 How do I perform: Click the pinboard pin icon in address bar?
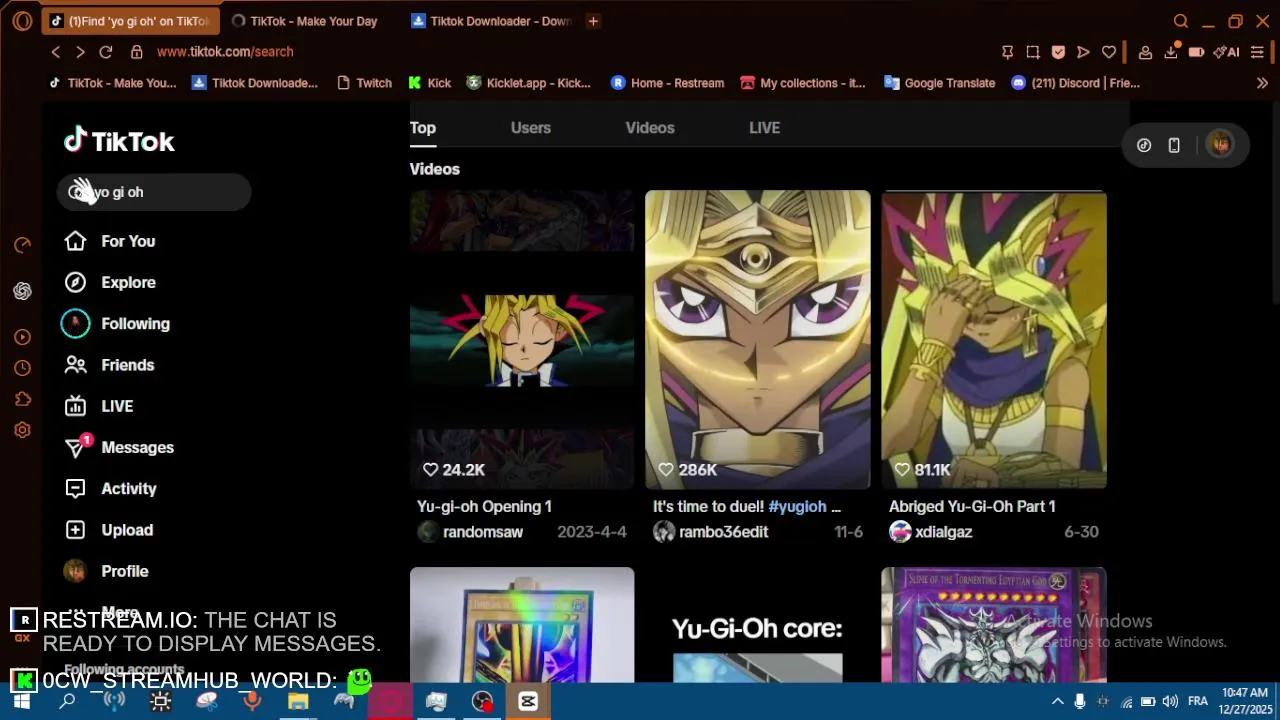1008,52
